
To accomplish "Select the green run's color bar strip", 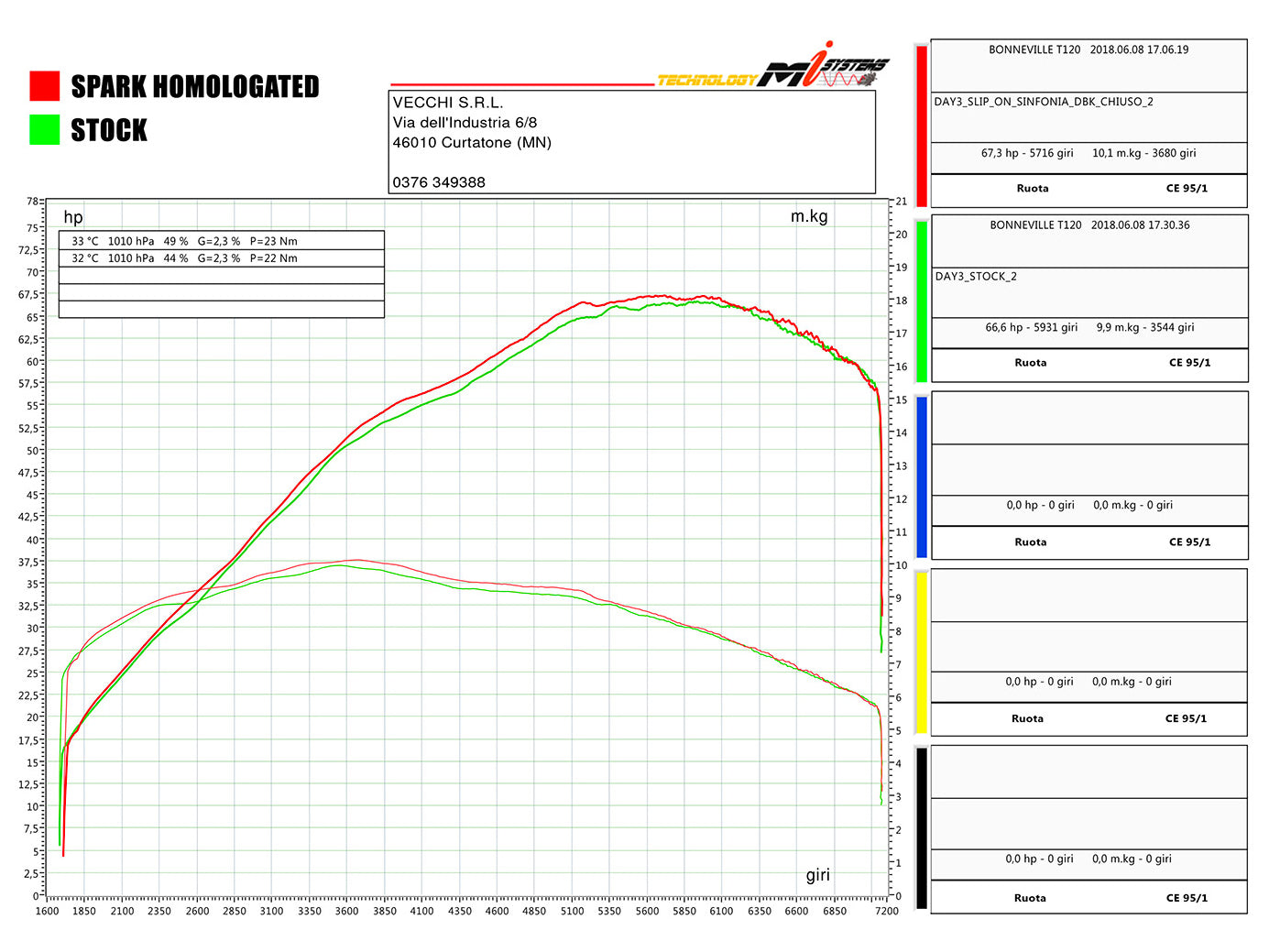I will 920,298.
